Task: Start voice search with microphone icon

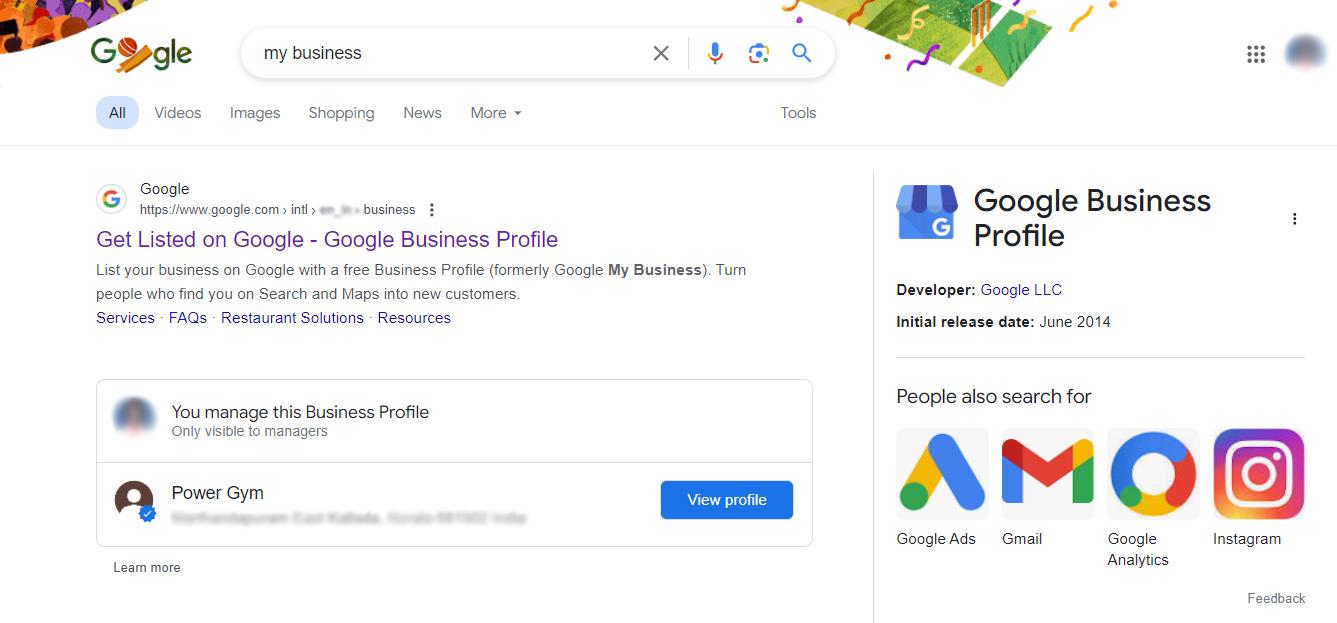Action: click(714, 53)
